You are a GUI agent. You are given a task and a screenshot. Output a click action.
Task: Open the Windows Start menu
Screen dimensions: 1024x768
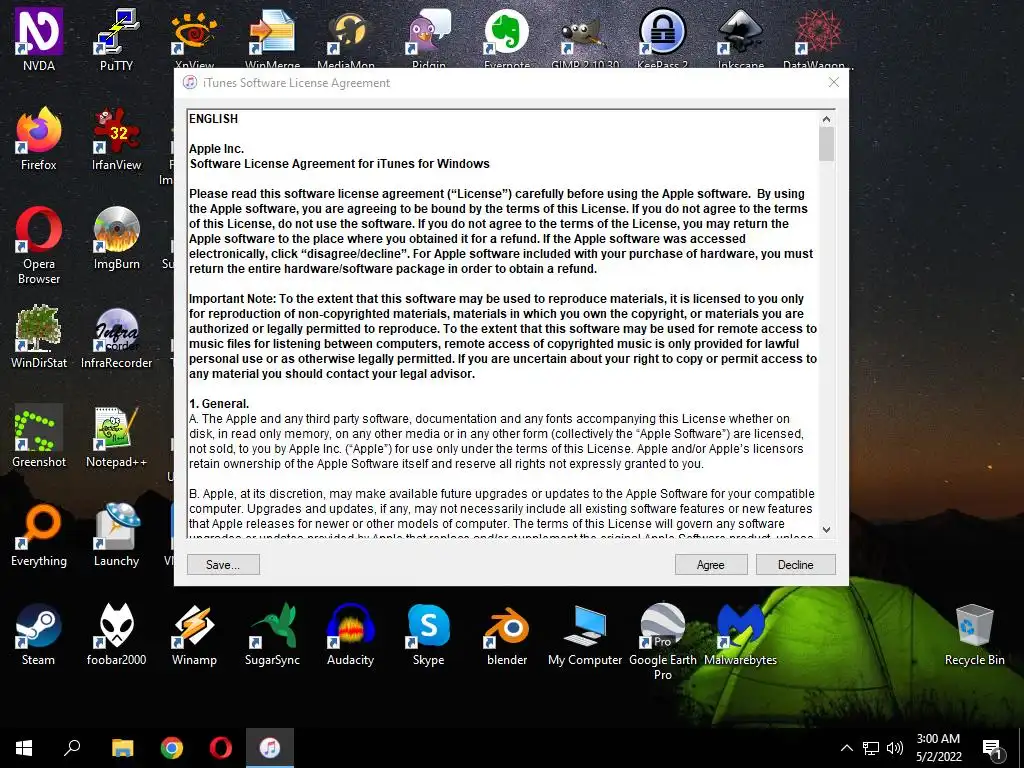(x=24, y=748)
